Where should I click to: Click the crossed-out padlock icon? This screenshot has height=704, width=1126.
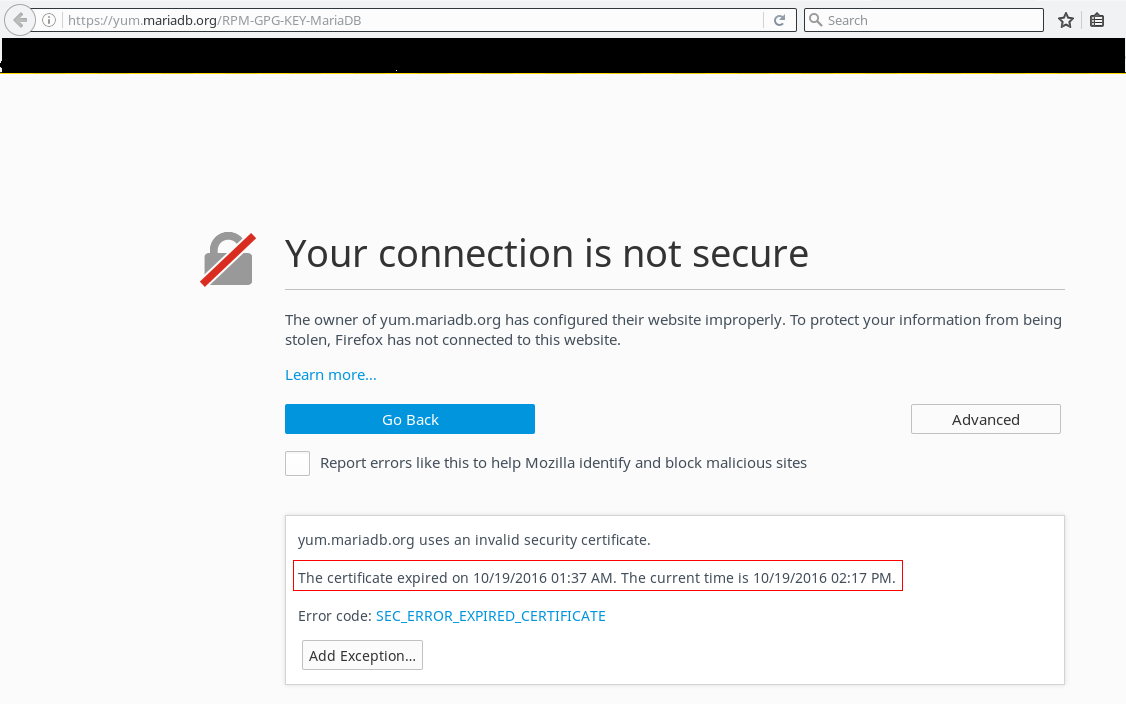pyautogui.click(x=228, y=260)
